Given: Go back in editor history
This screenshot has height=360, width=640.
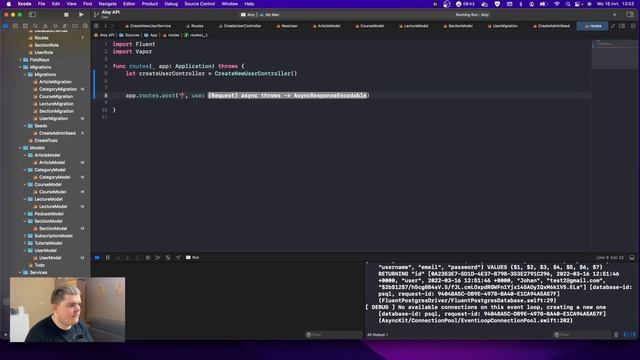Looking at the screenshot, I should click(x=105, y=26).
